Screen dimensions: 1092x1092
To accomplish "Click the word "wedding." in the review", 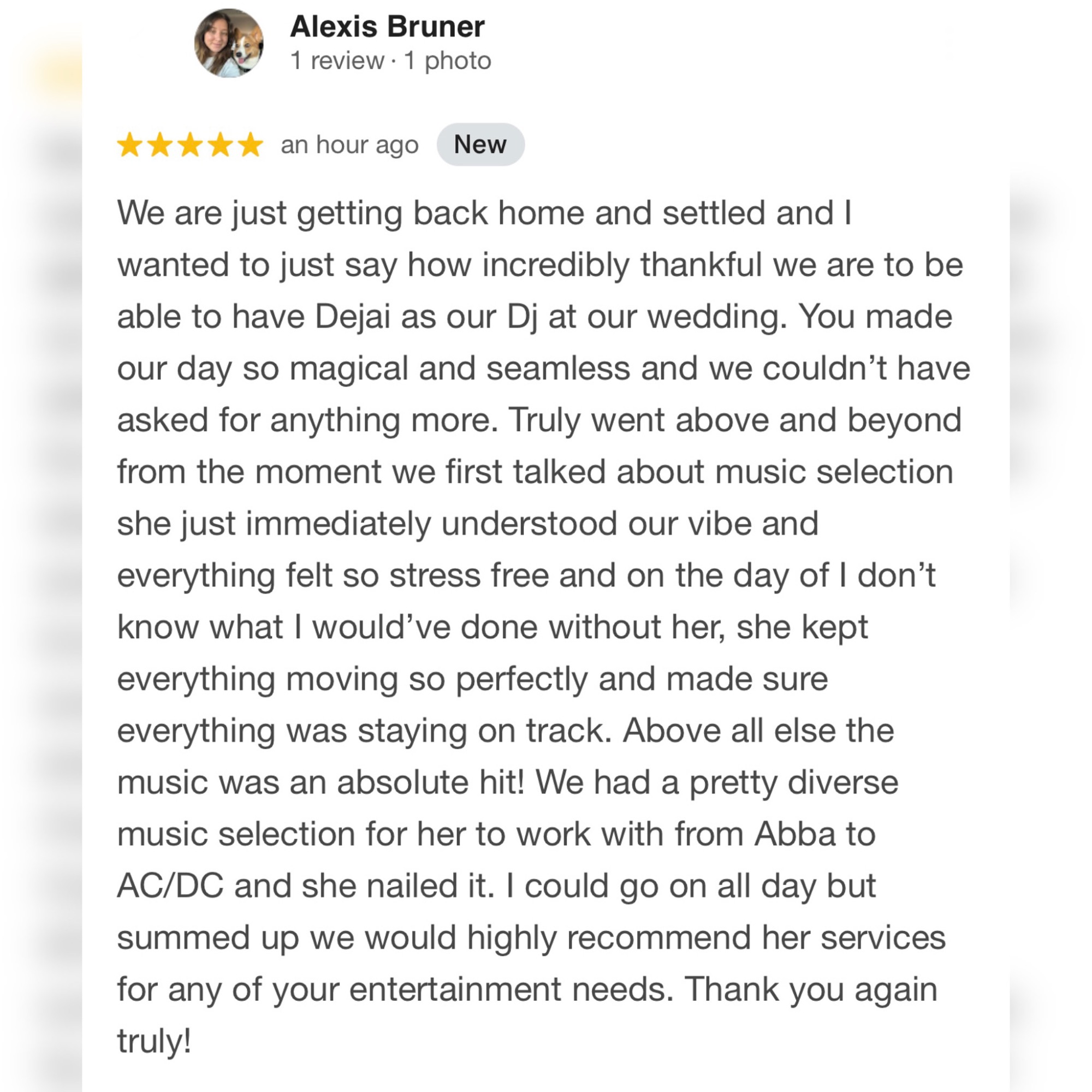I will point(717,317).
